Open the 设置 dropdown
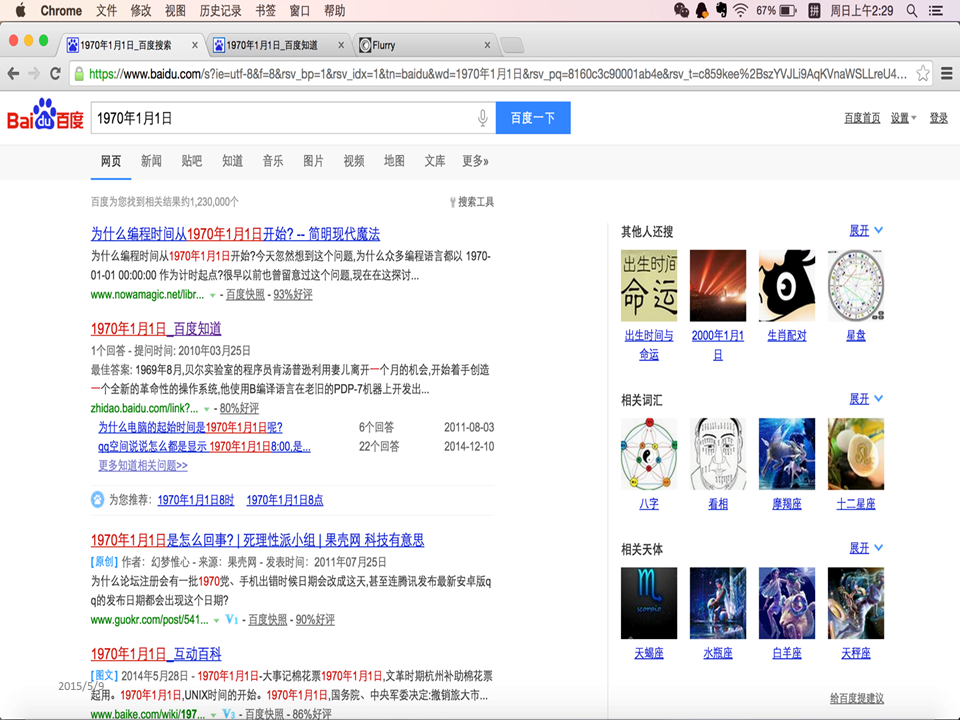 point(903,118)
